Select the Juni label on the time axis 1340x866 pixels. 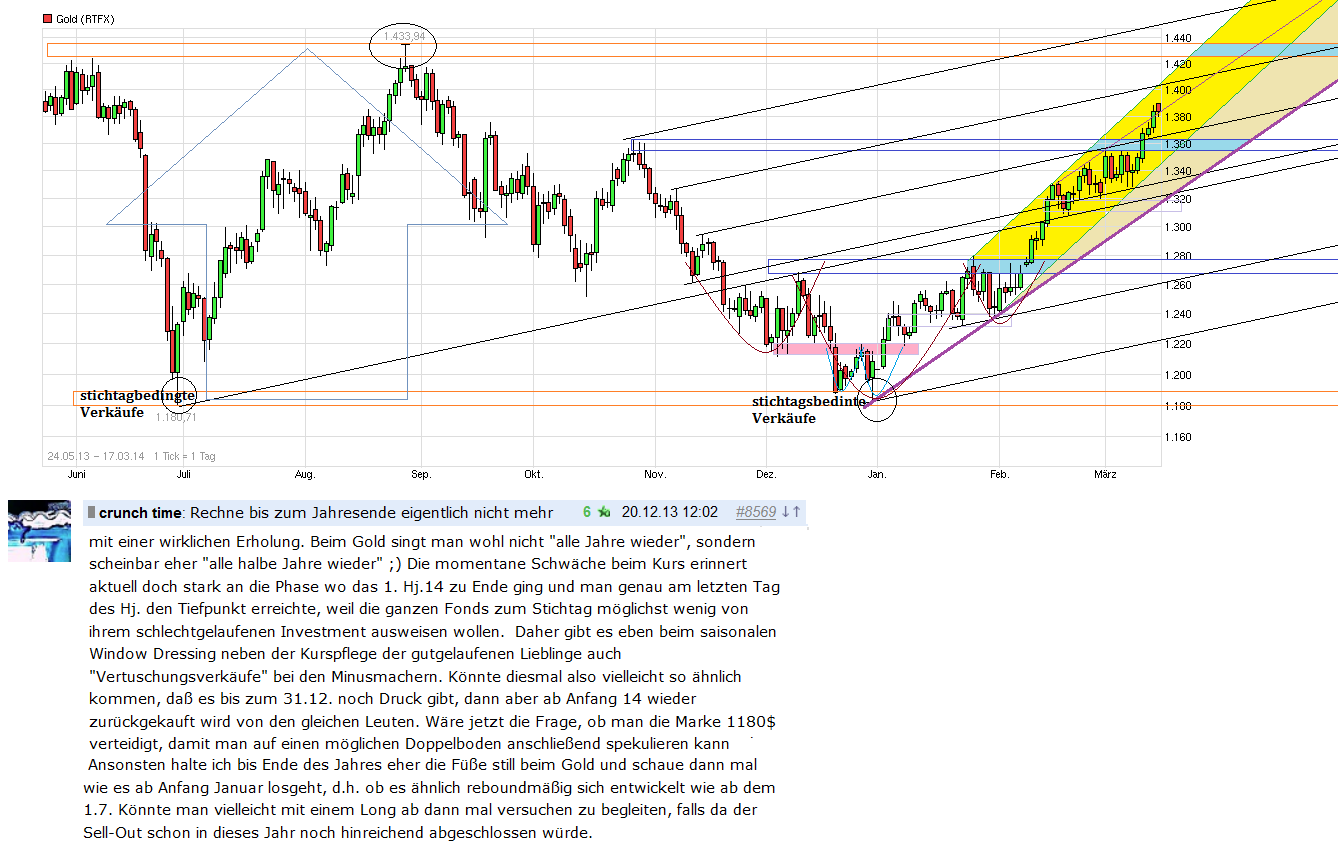[x=76, y=475]
